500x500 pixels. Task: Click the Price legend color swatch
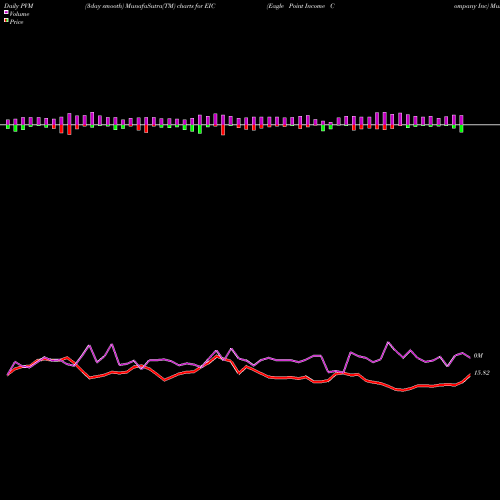pos(6,20)
